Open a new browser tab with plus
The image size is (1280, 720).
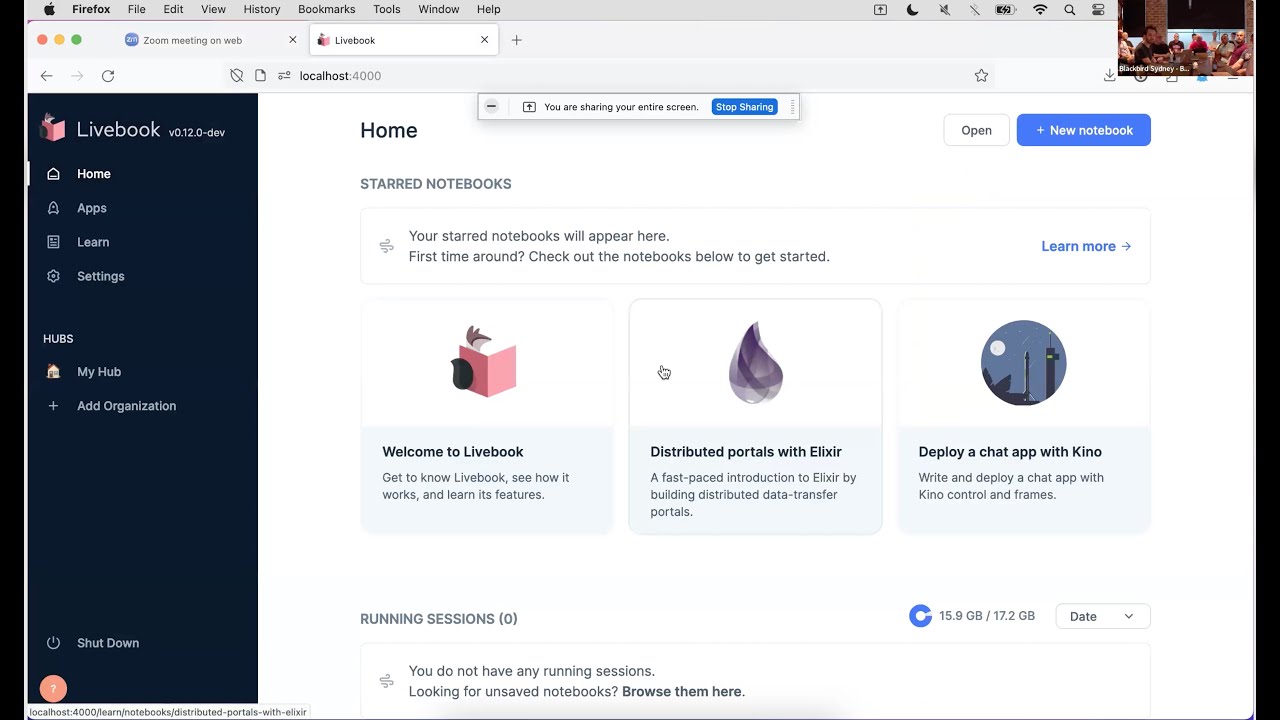pyautogui.click(x=516, y=40)
